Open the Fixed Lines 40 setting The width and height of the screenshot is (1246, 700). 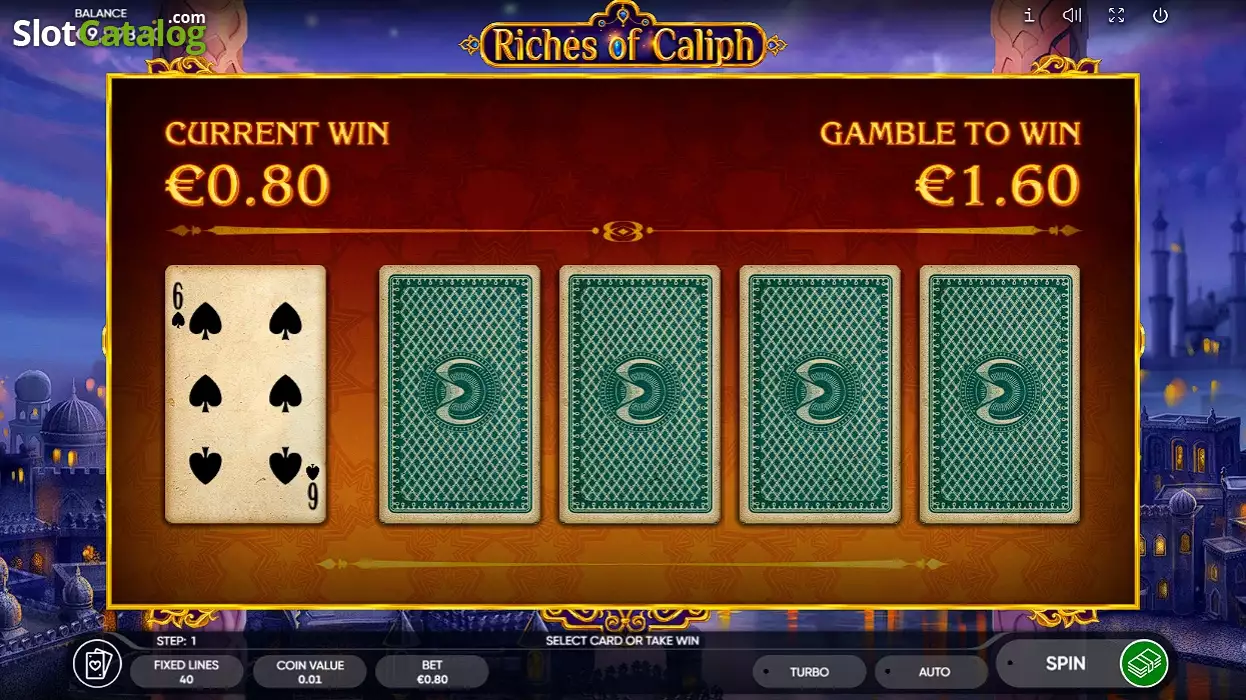[186, 671]
